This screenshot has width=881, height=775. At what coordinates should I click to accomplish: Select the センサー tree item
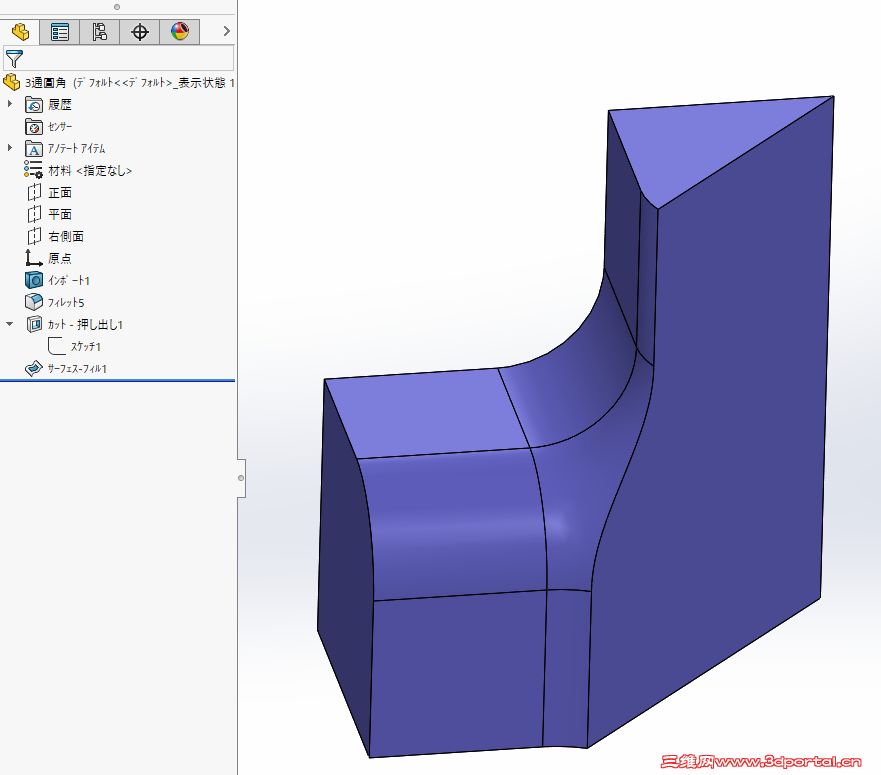coord(60,127)
